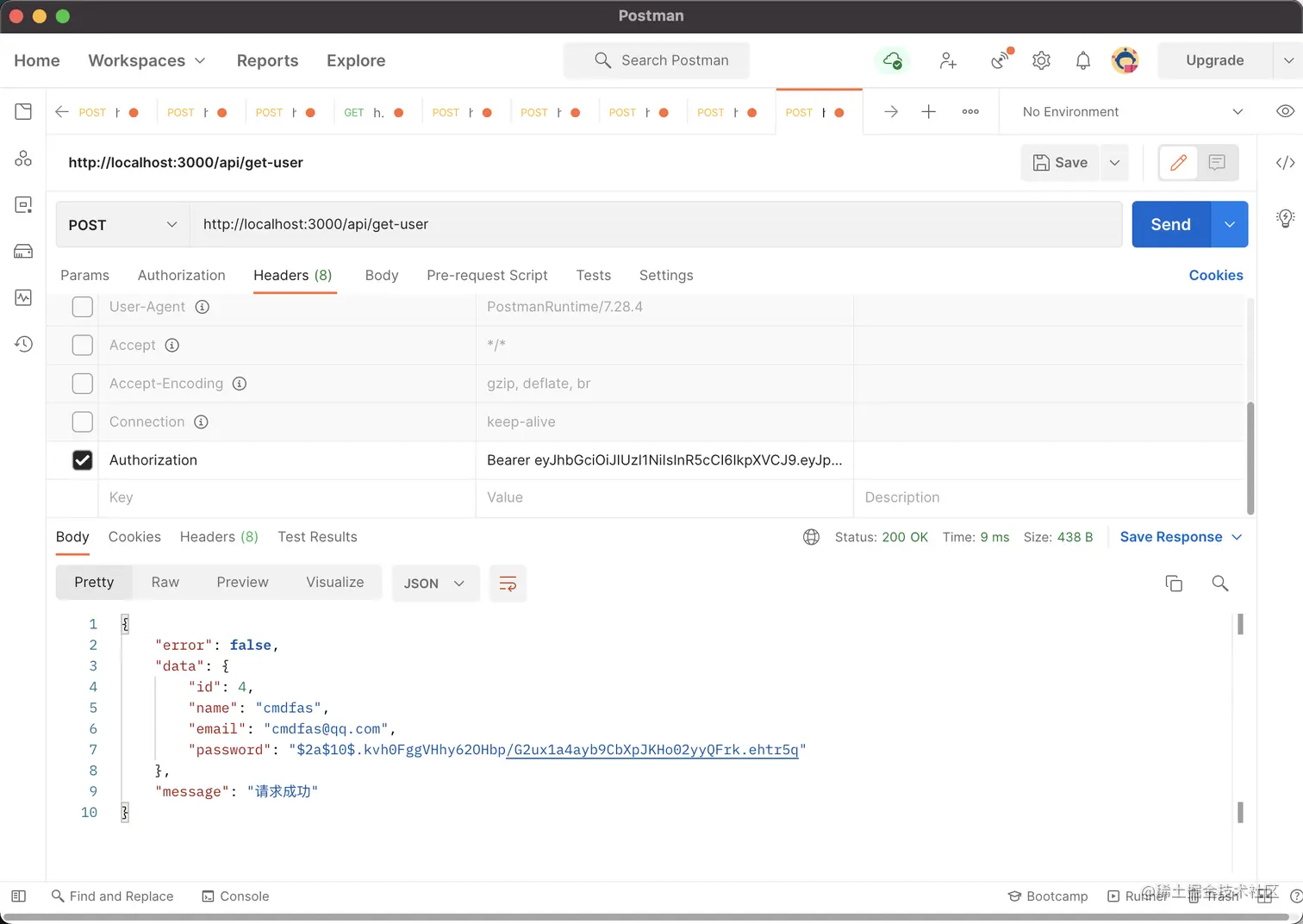
Task: Toggle line wrap icon in response
Action: pyautogui.click(x=508, y=584)
